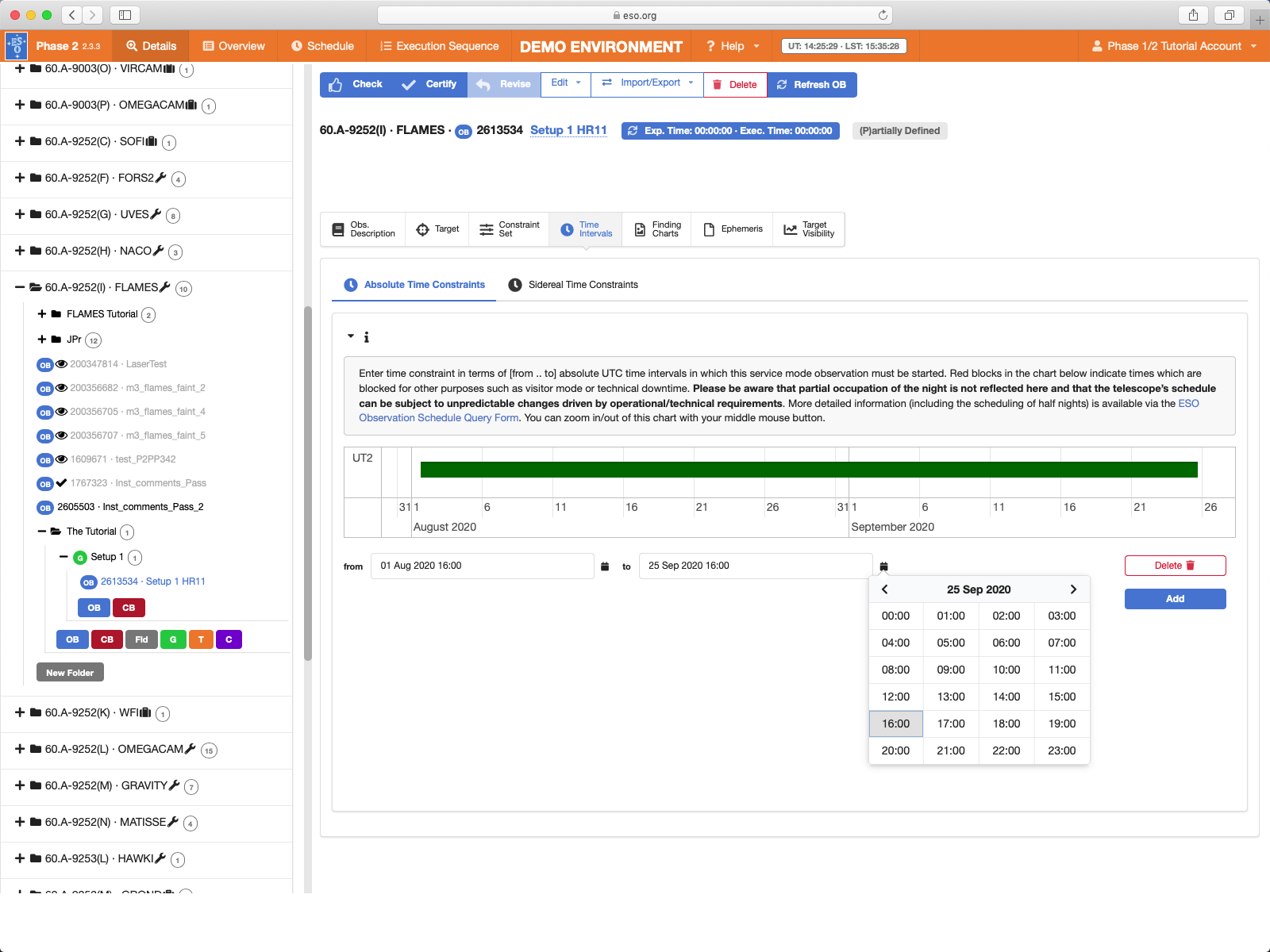Click the green G button to add a group
Viewport: 1270px width, 952px height.
tap(173, 639)
